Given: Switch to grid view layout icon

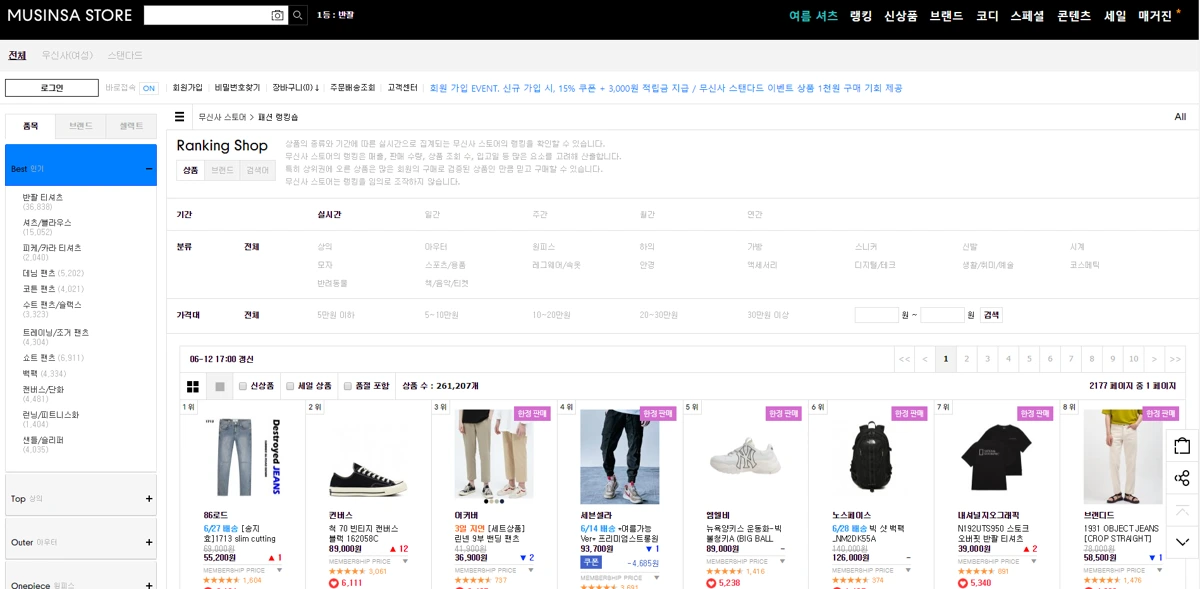Looking at the screenshot, I should pyautogui.click(x=193, y=386).
